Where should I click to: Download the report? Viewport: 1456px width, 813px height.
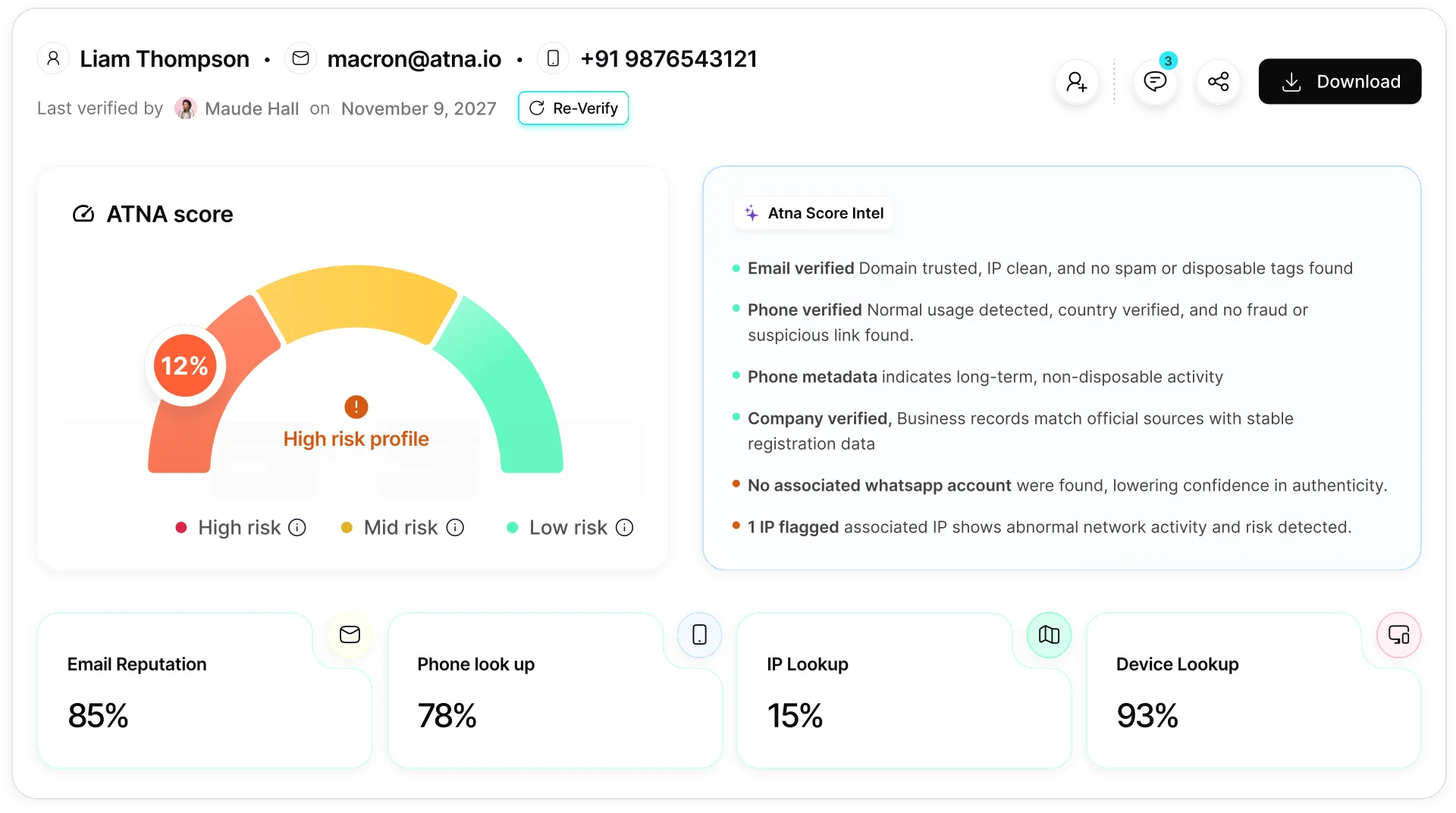pos(1340,81)
